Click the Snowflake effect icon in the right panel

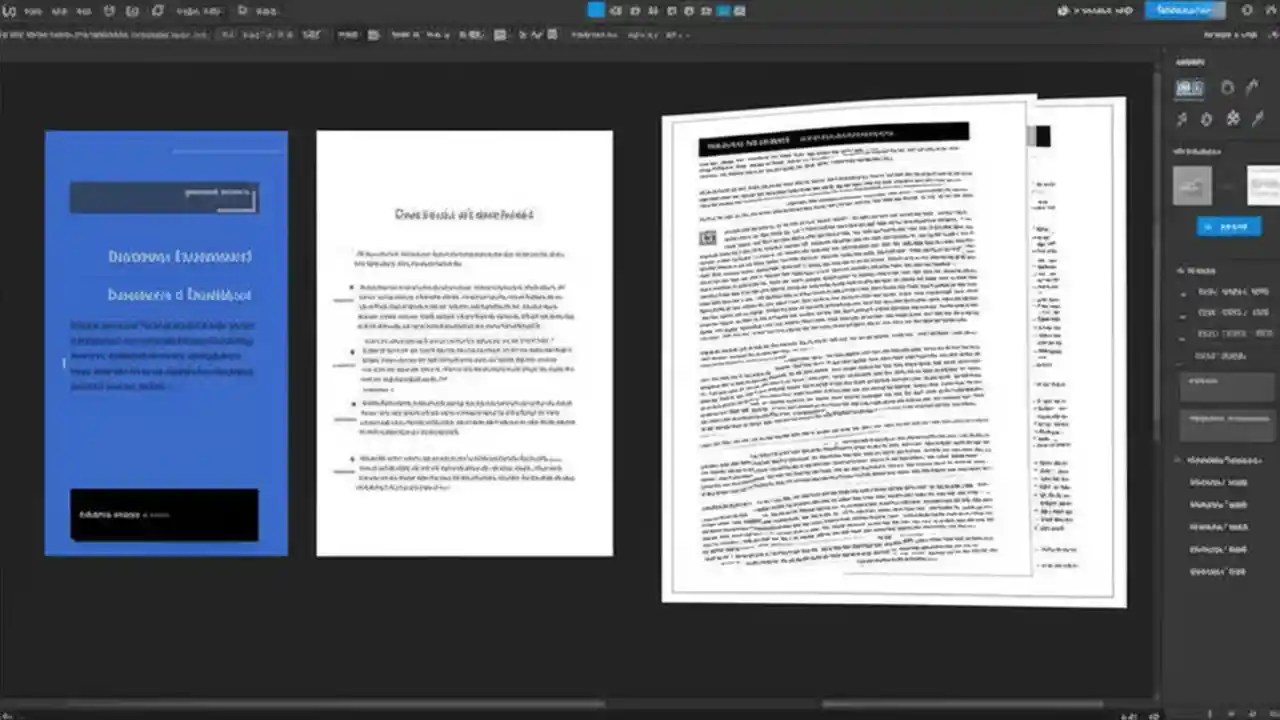click(x=1233, y=118)
